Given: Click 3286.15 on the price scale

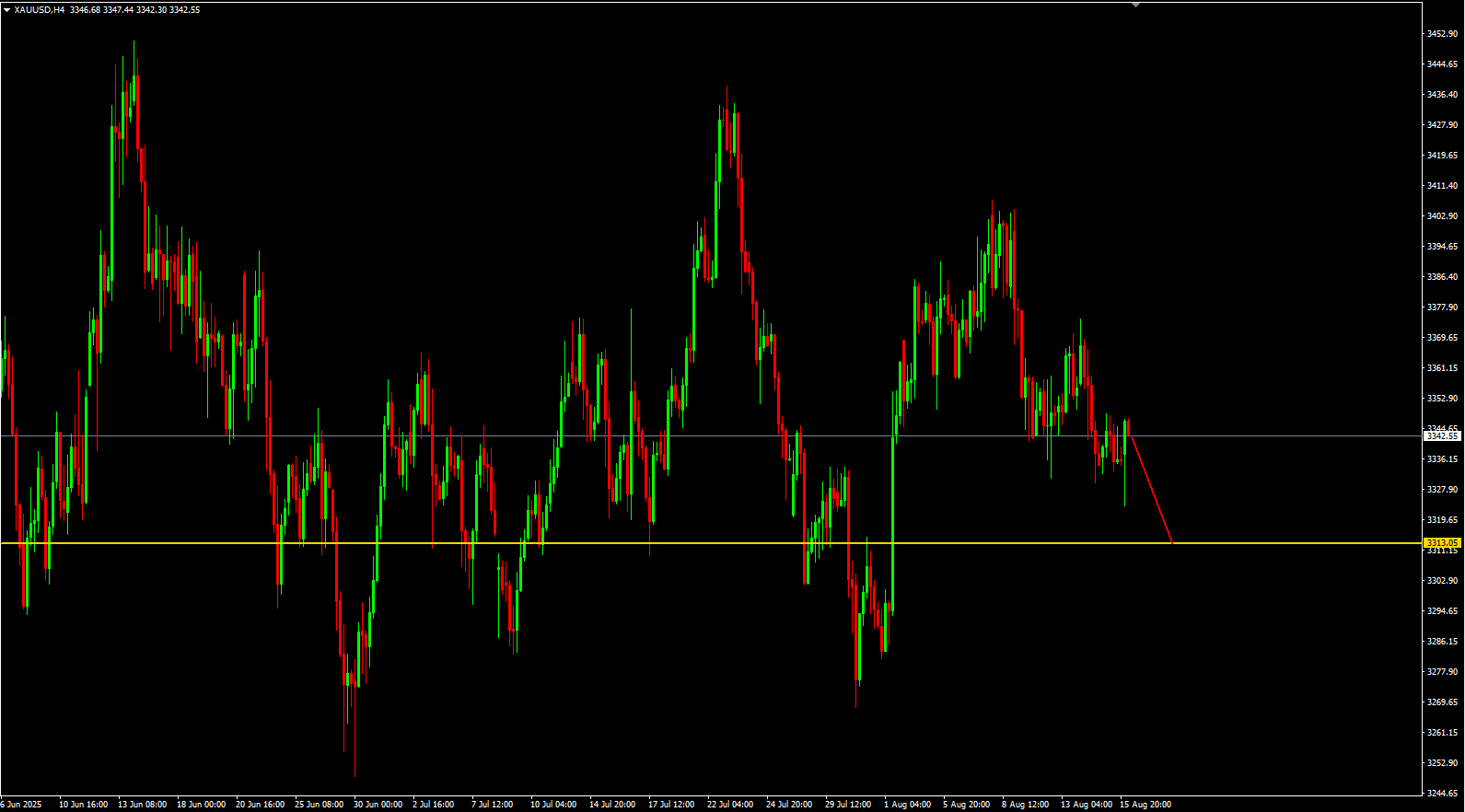Looking at the screenshot, I should click(x=1442, y=642).
